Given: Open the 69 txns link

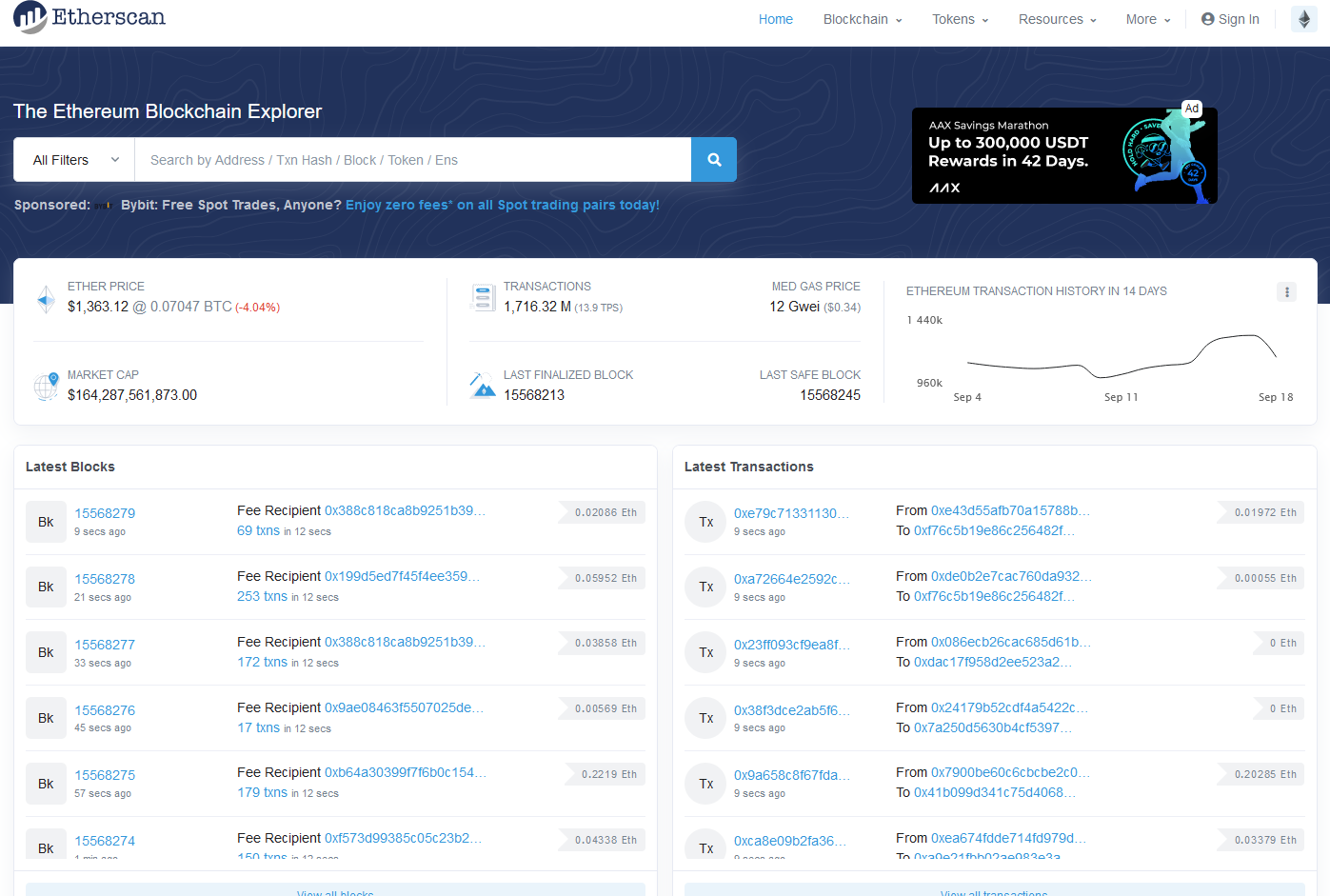Looking at the screenshot, I should 258,530.
